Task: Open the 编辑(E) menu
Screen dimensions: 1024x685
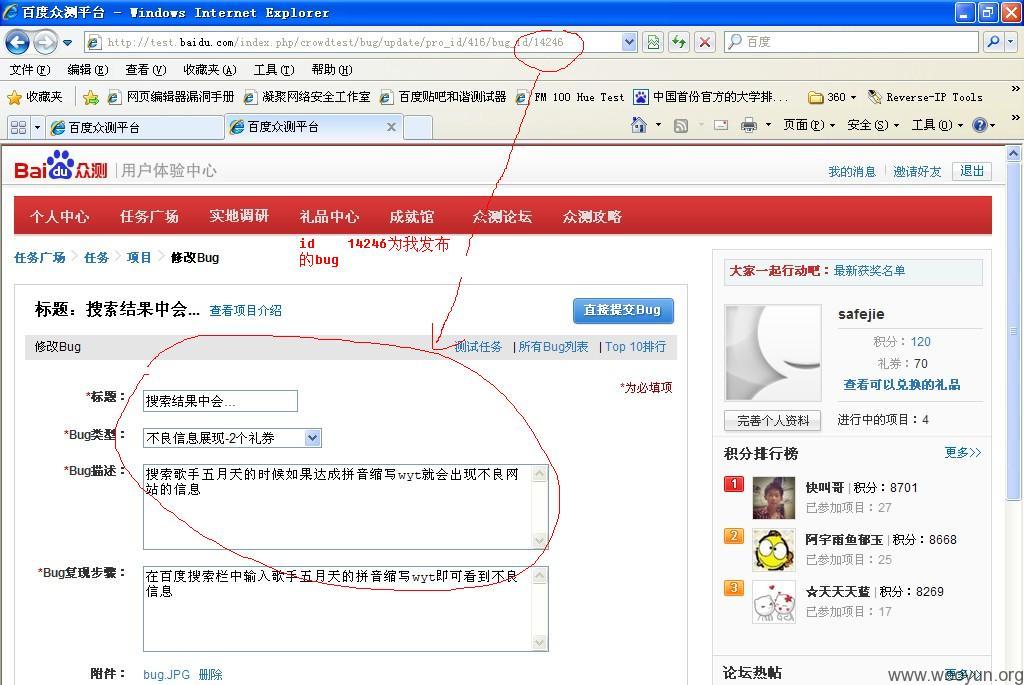Action: tap(88, 69)
